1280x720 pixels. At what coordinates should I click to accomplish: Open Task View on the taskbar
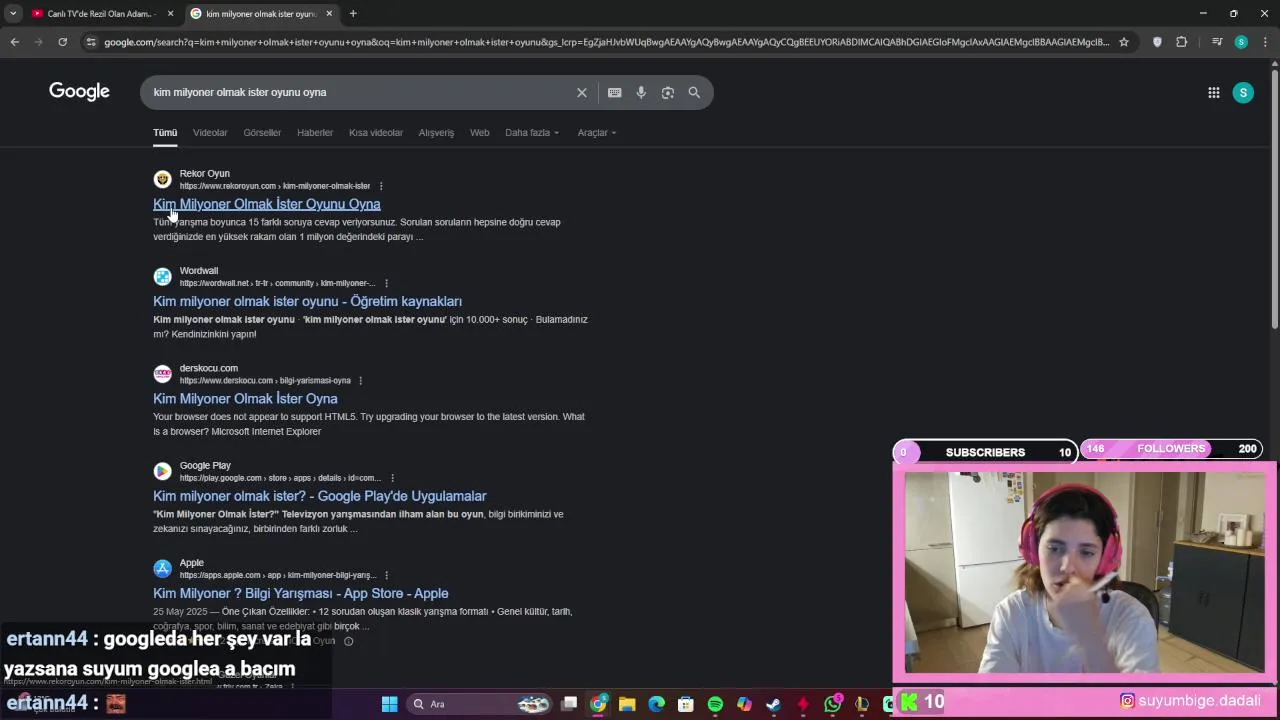tap(569, 704)
